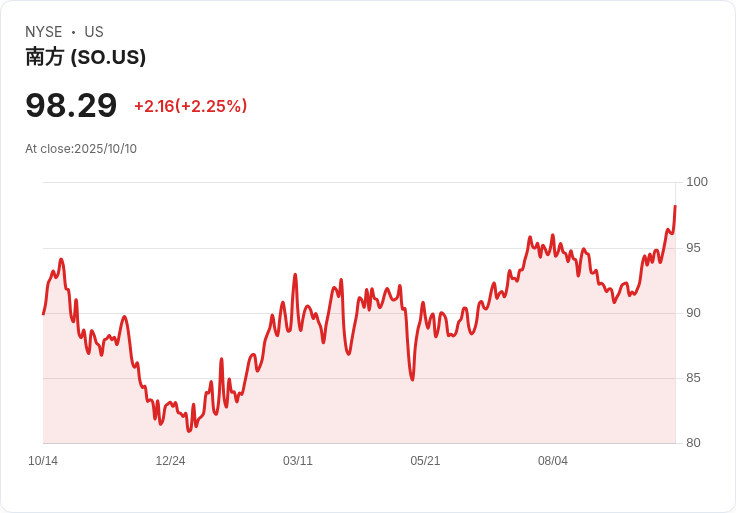Click the 90 y-axis price label
The width and height of the screenshot is (736, 513).
click(693, 313)
